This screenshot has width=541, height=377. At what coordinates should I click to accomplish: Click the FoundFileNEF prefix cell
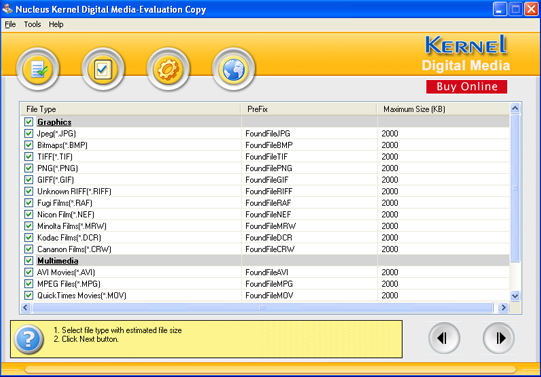point(268,214)
